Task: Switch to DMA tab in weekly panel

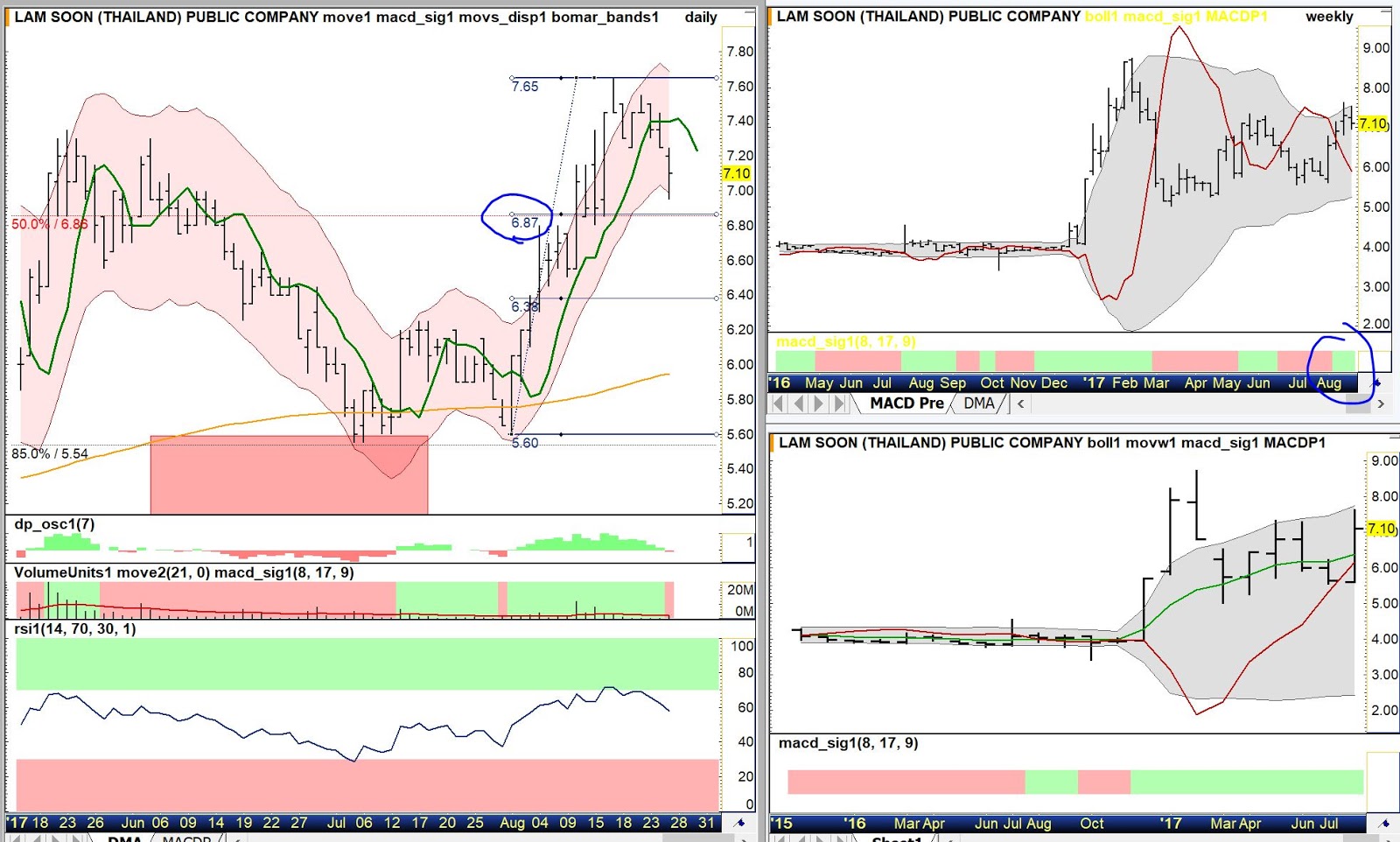Action: pos(979,403)
